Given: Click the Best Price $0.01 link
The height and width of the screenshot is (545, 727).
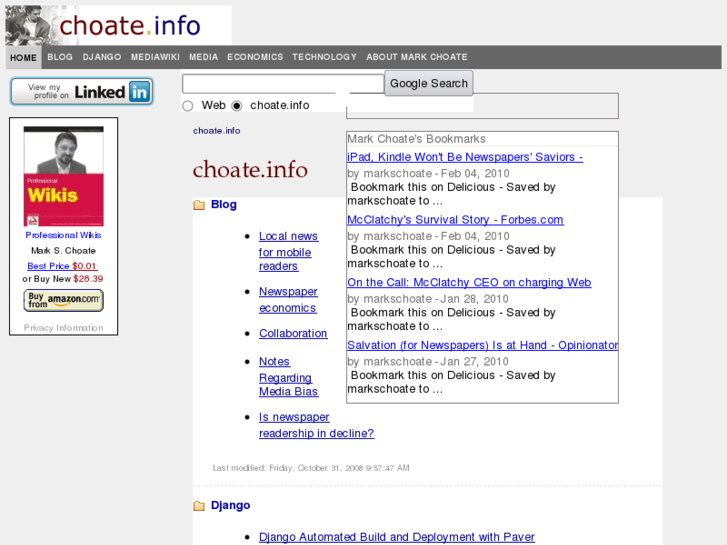Looking at the screenshot, I should (62, 266).
